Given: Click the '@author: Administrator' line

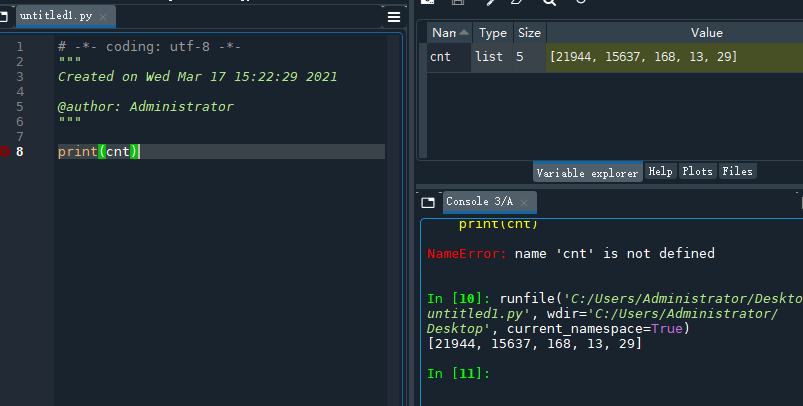Looking at the screenshot, I should coord(145,106).
